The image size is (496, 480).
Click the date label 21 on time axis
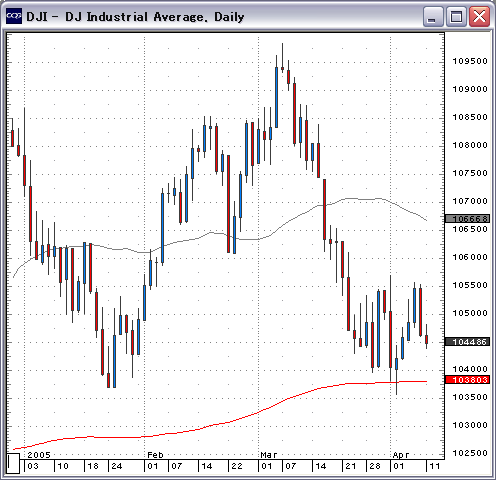[x=351, y=466]
